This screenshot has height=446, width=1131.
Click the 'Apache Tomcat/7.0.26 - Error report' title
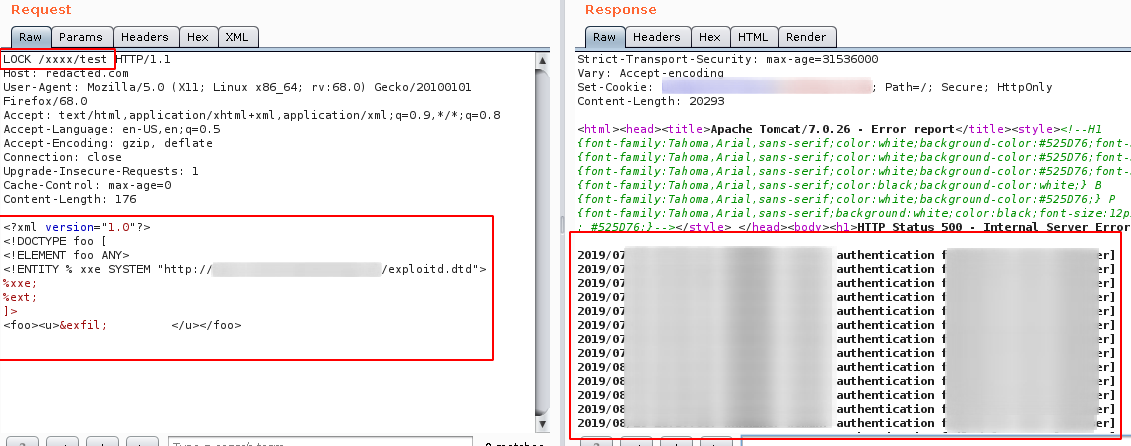(x=833, y=129)
